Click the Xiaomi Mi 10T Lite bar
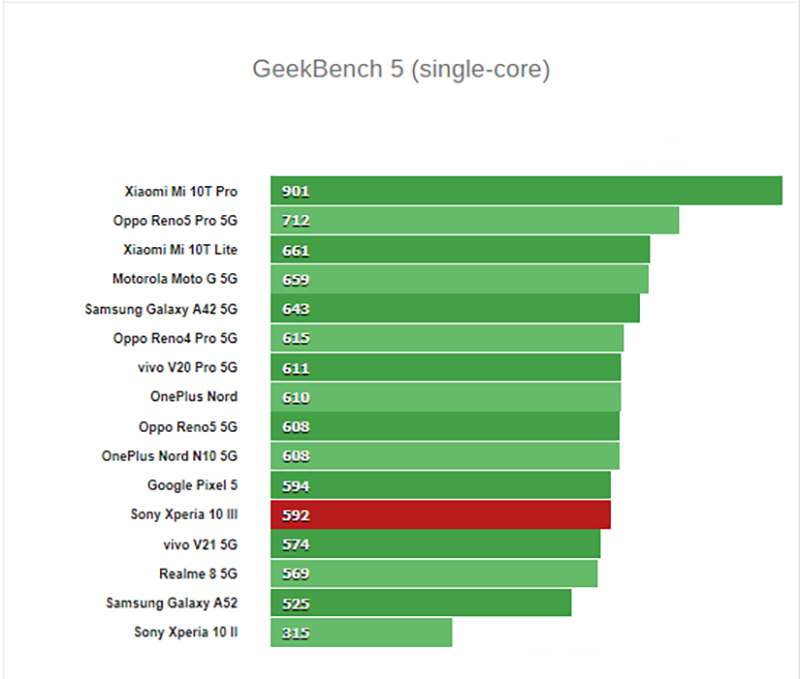This screenshot has height=679, width=800. coord(460,250)
